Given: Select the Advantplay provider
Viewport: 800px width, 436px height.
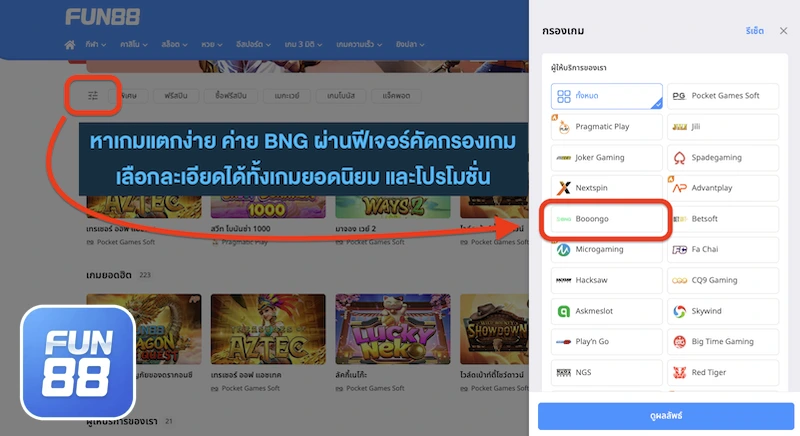Looking at the screenshot, I should 723,188.
